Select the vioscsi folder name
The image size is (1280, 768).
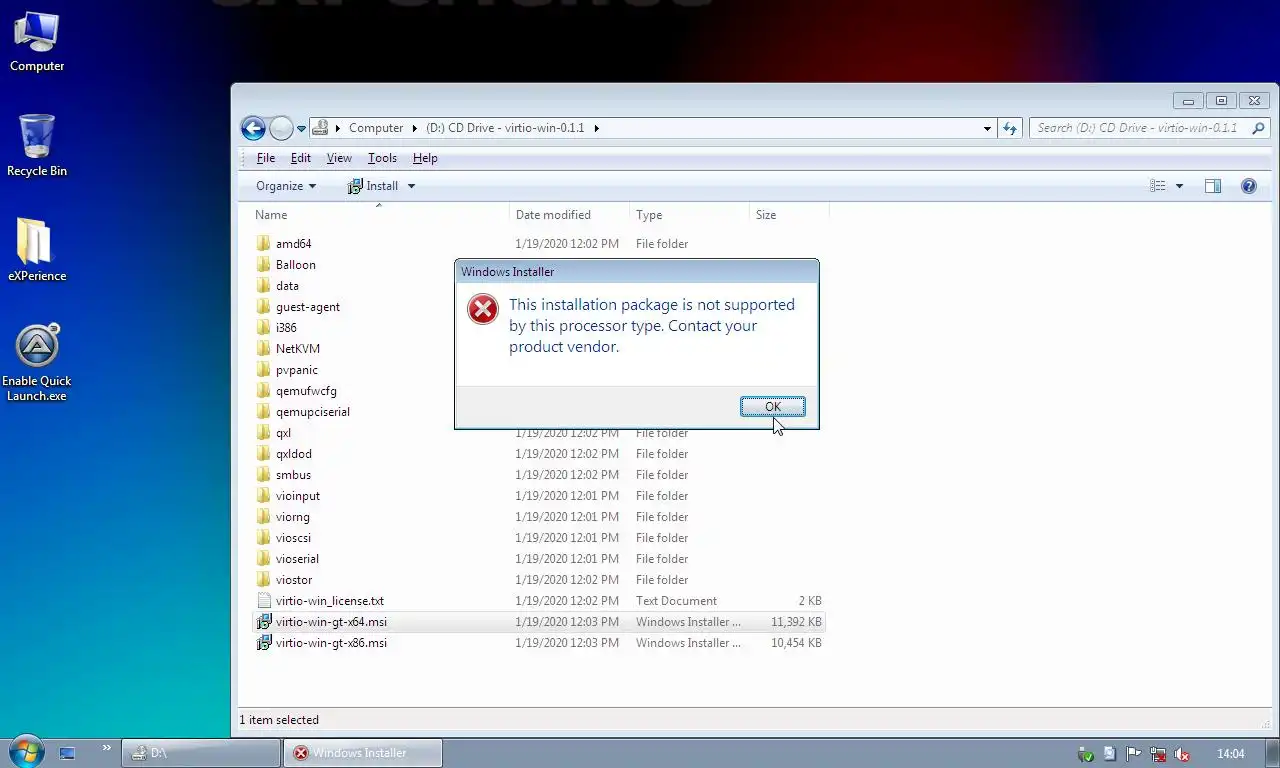click(x=293, y=538)
